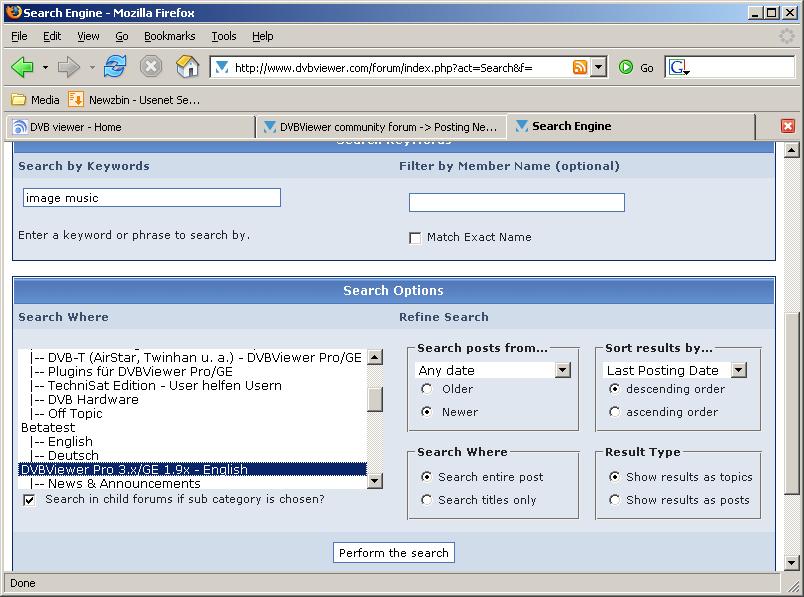Click the Stop loading icon
804x597 pixels.
[151, 67]
